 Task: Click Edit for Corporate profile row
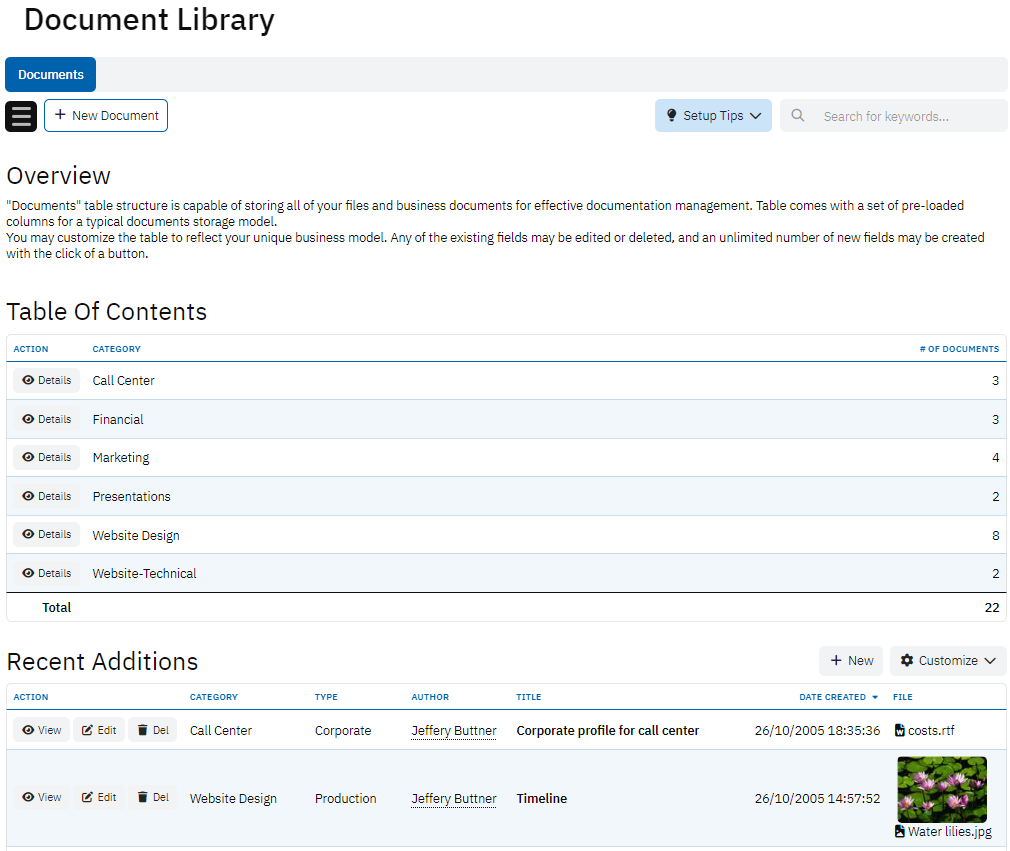(99, 730)
